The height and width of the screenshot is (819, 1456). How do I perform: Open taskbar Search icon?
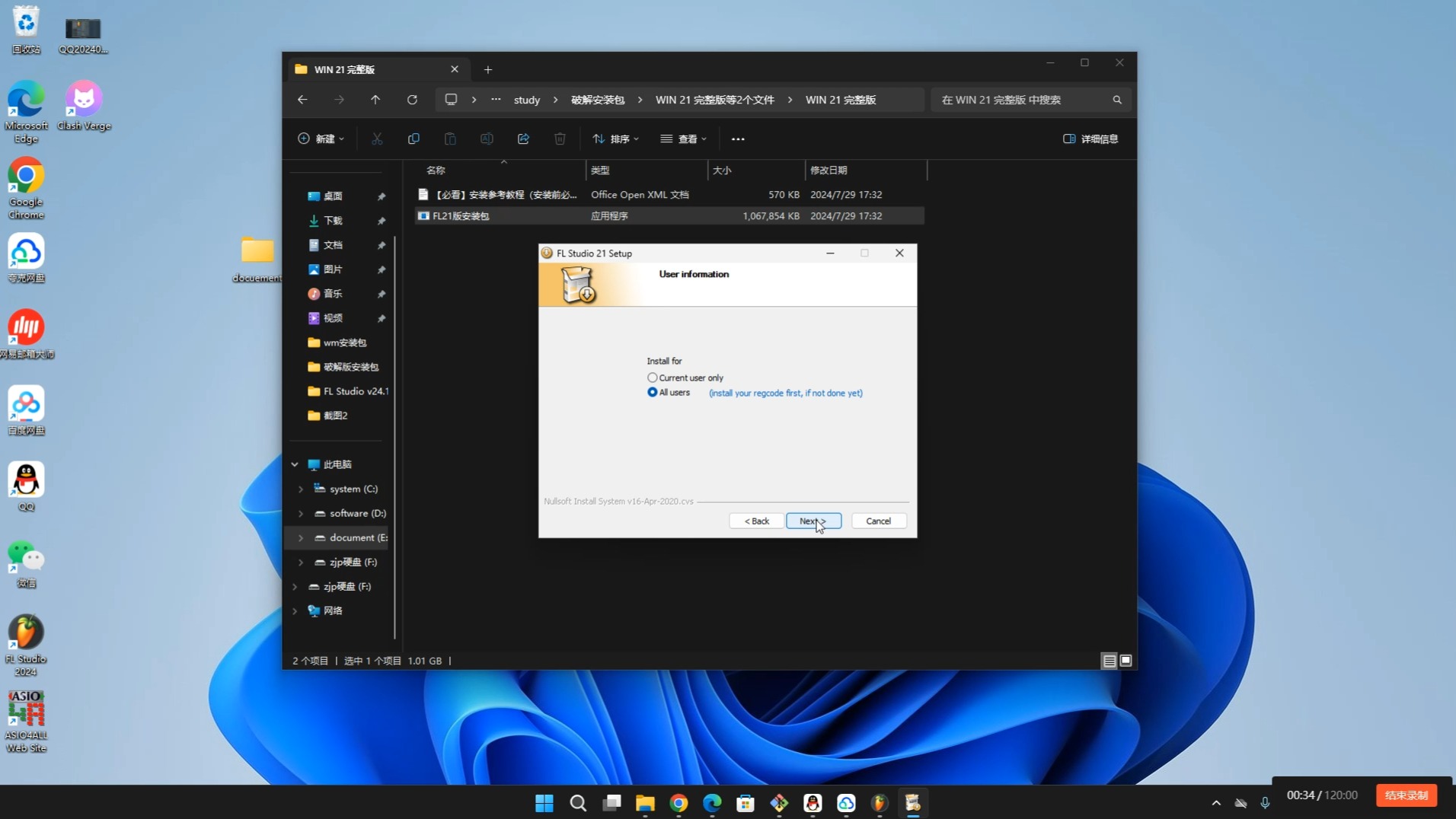[x=578, y=803]
